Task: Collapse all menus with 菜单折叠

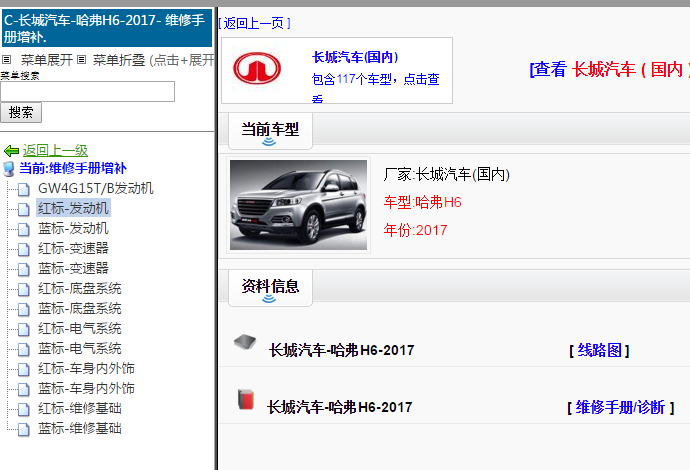Action: (x=119, y=60)
